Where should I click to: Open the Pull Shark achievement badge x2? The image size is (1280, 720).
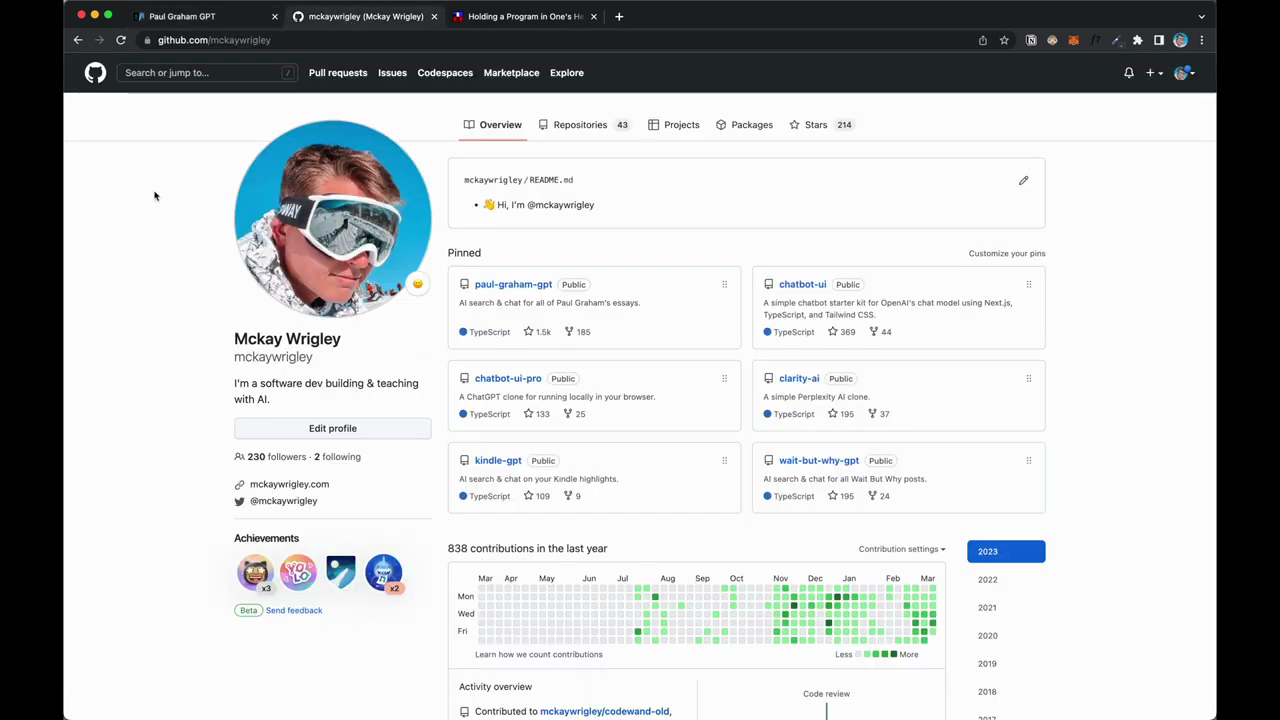[384, 573]
